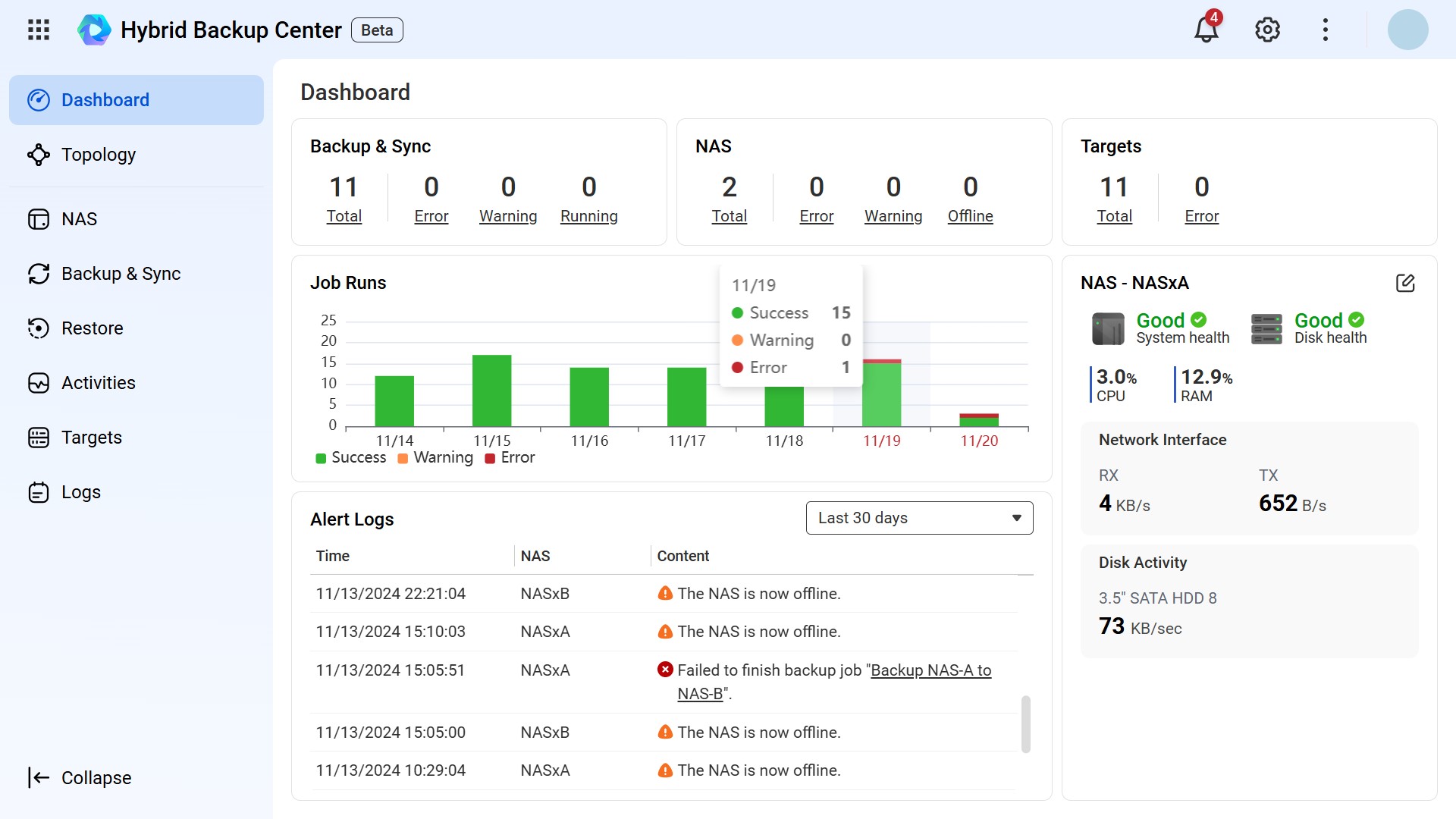Open Targets page from sidebar
The width and height of the screenshot is (1456, 819).
136,438
